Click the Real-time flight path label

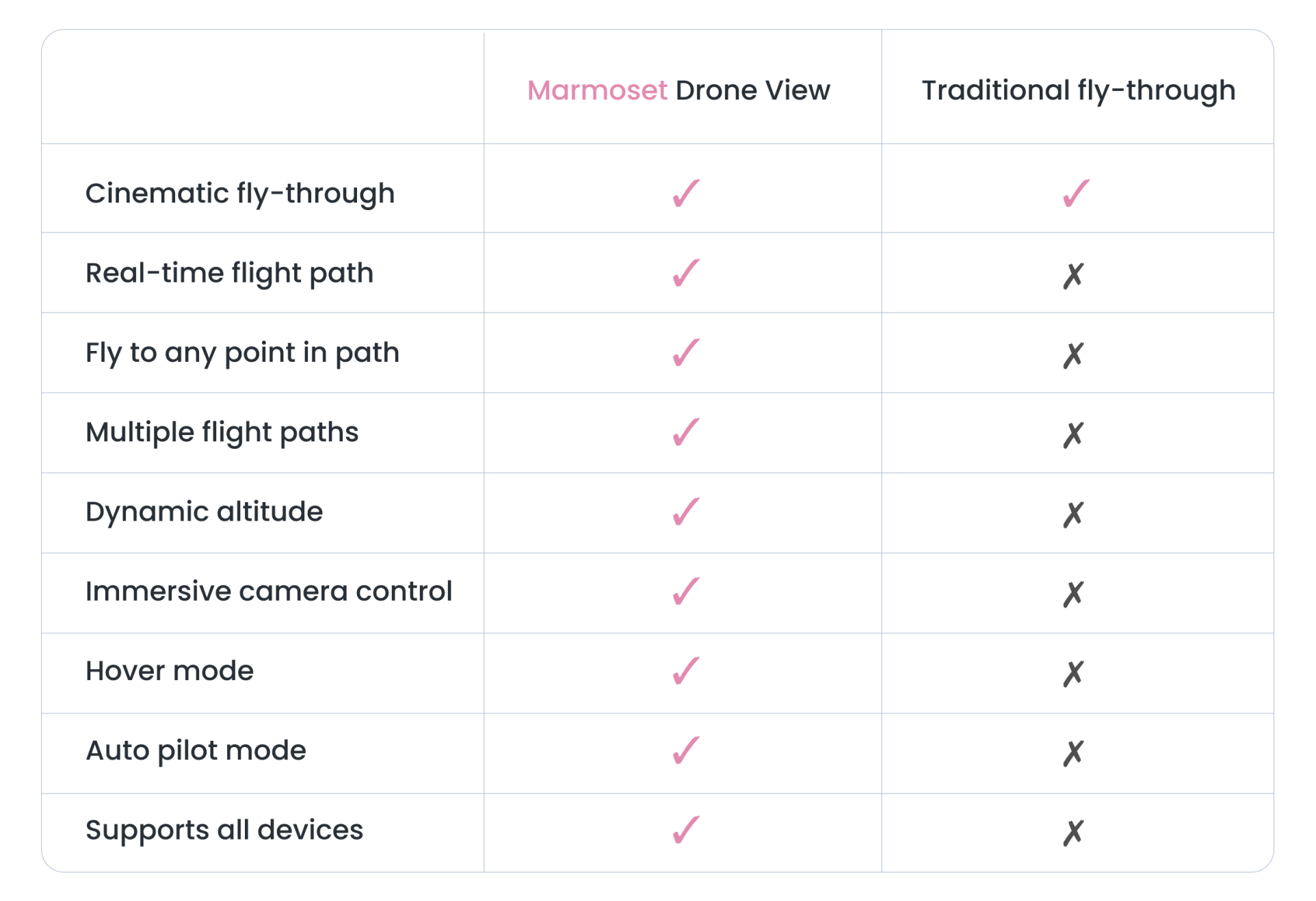229,274
